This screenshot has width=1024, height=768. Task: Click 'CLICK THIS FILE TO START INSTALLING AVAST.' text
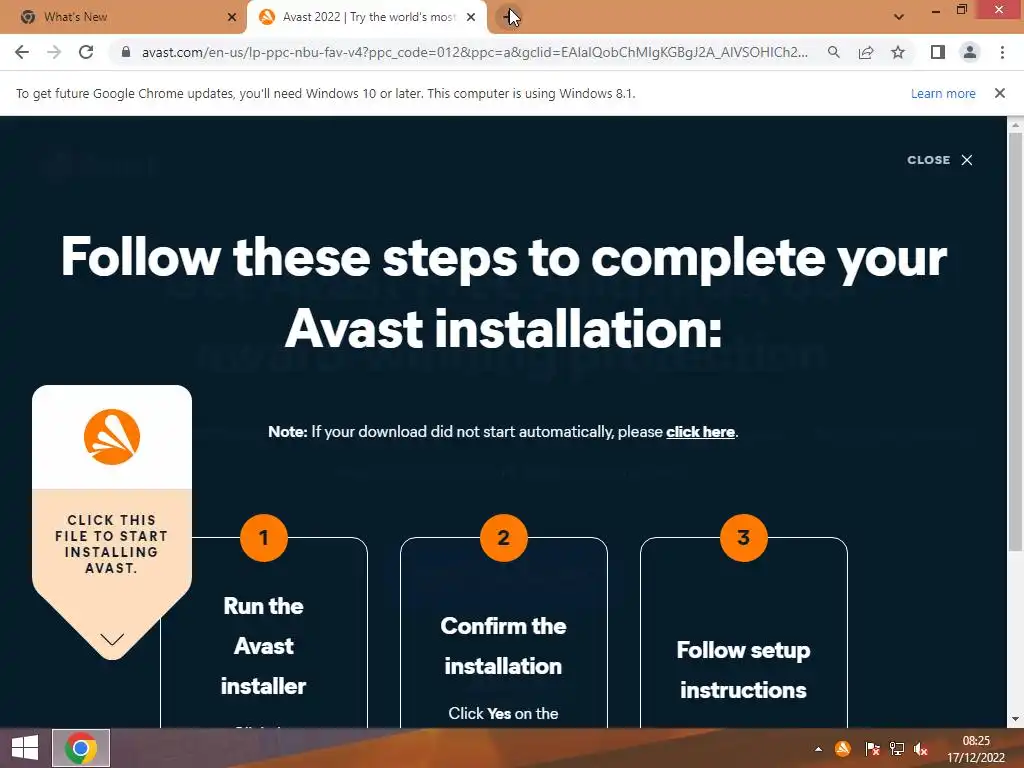(x=112, y=544)
